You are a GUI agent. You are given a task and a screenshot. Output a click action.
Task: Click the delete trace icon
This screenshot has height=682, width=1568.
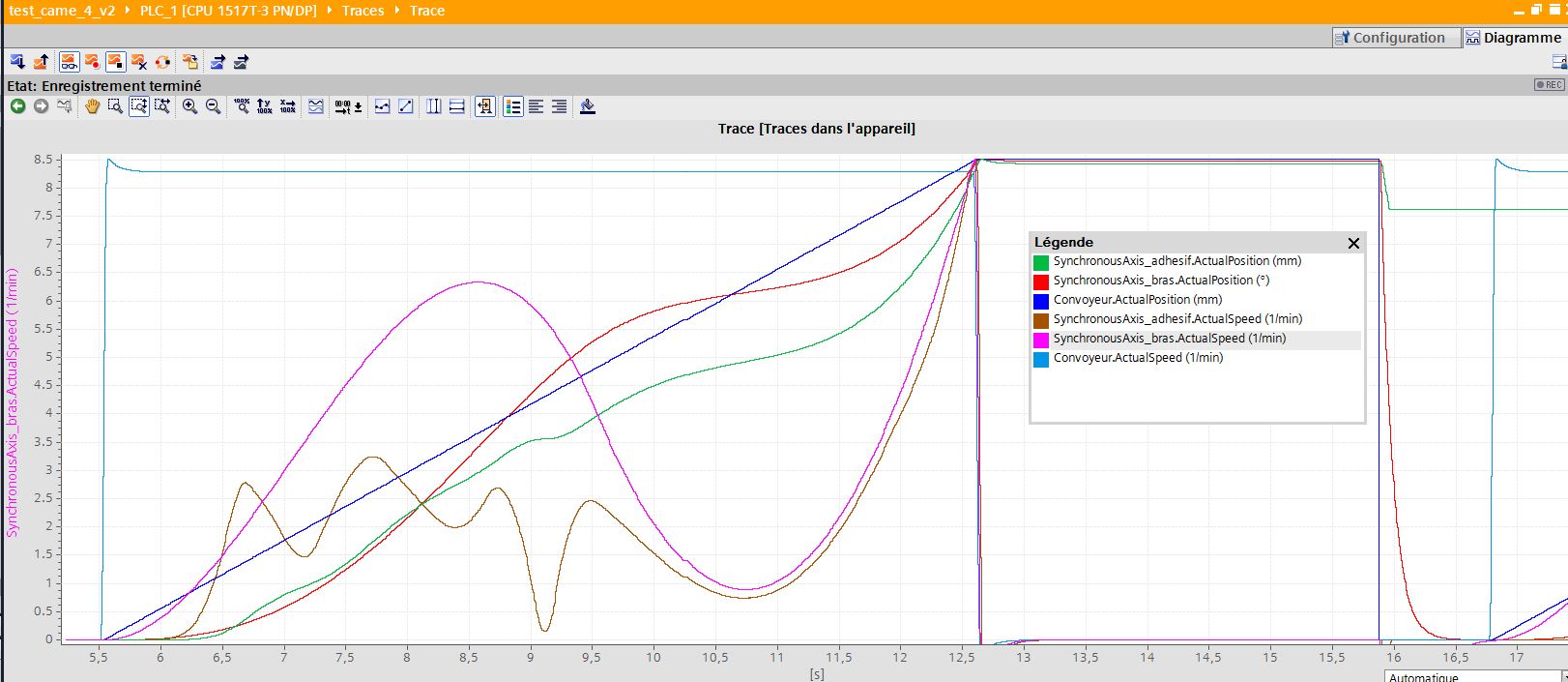(139, 62)
